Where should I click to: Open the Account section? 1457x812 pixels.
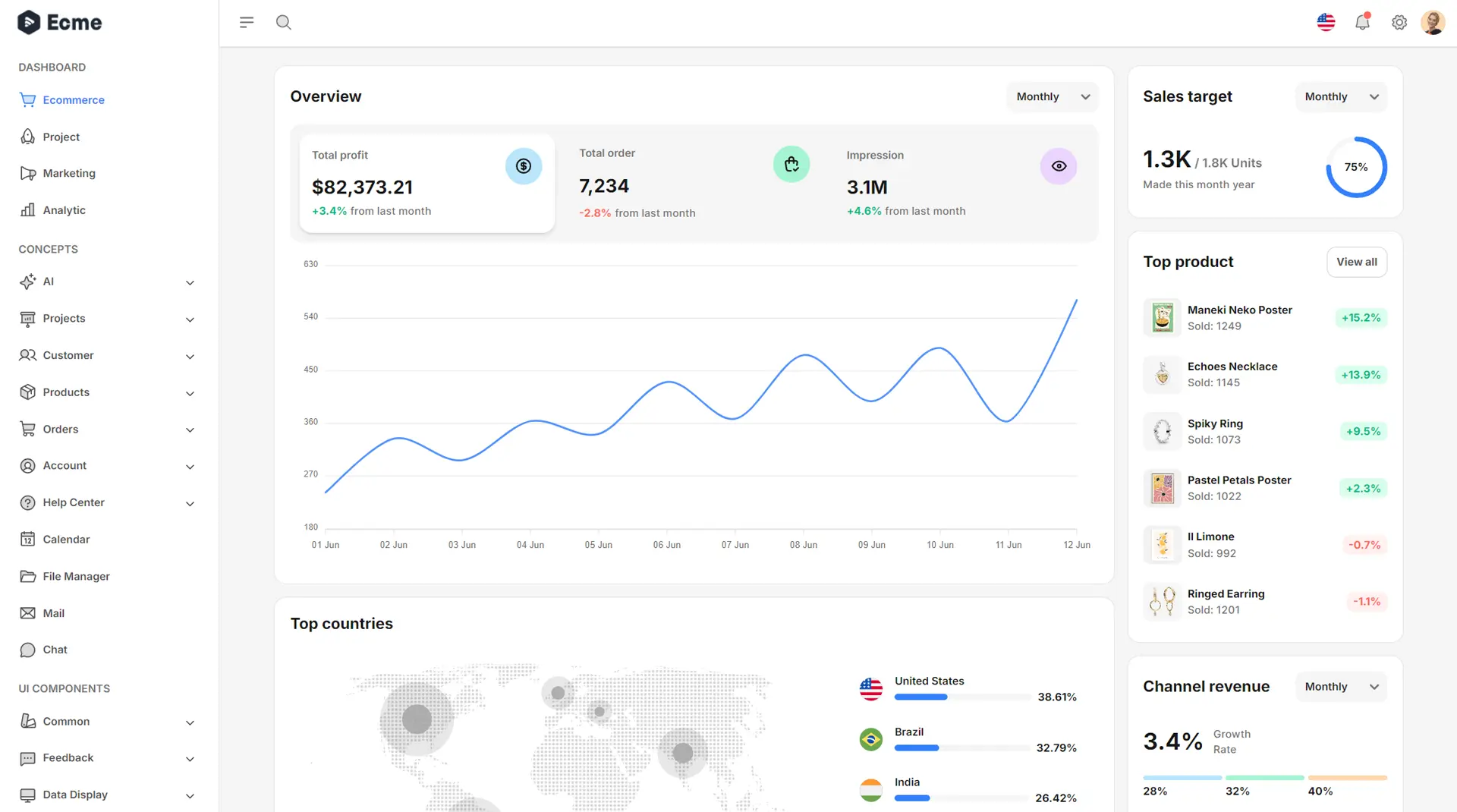[65, 465]
